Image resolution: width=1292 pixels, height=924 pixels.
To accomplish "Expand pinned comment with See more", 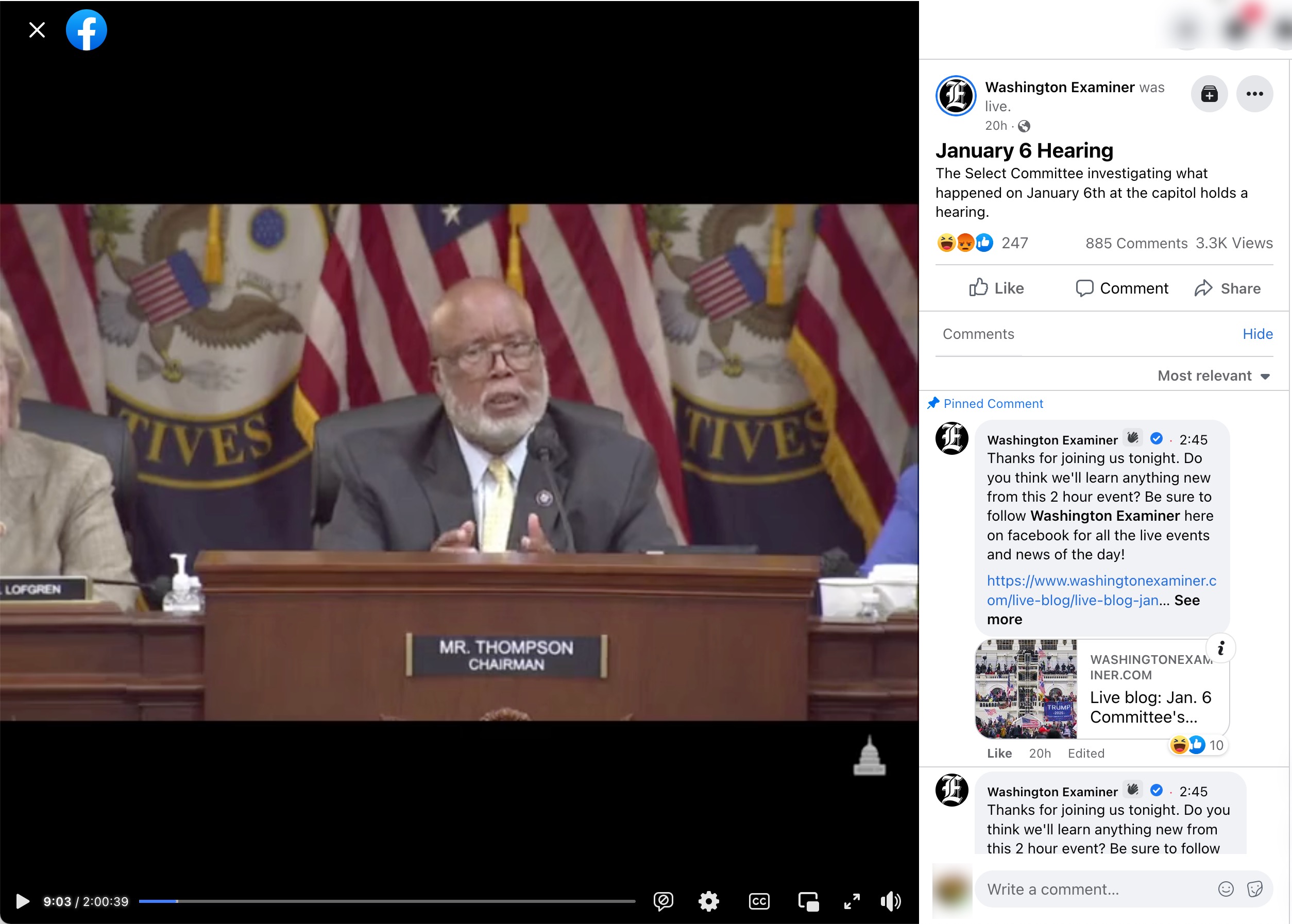I will pos(1187,600).
